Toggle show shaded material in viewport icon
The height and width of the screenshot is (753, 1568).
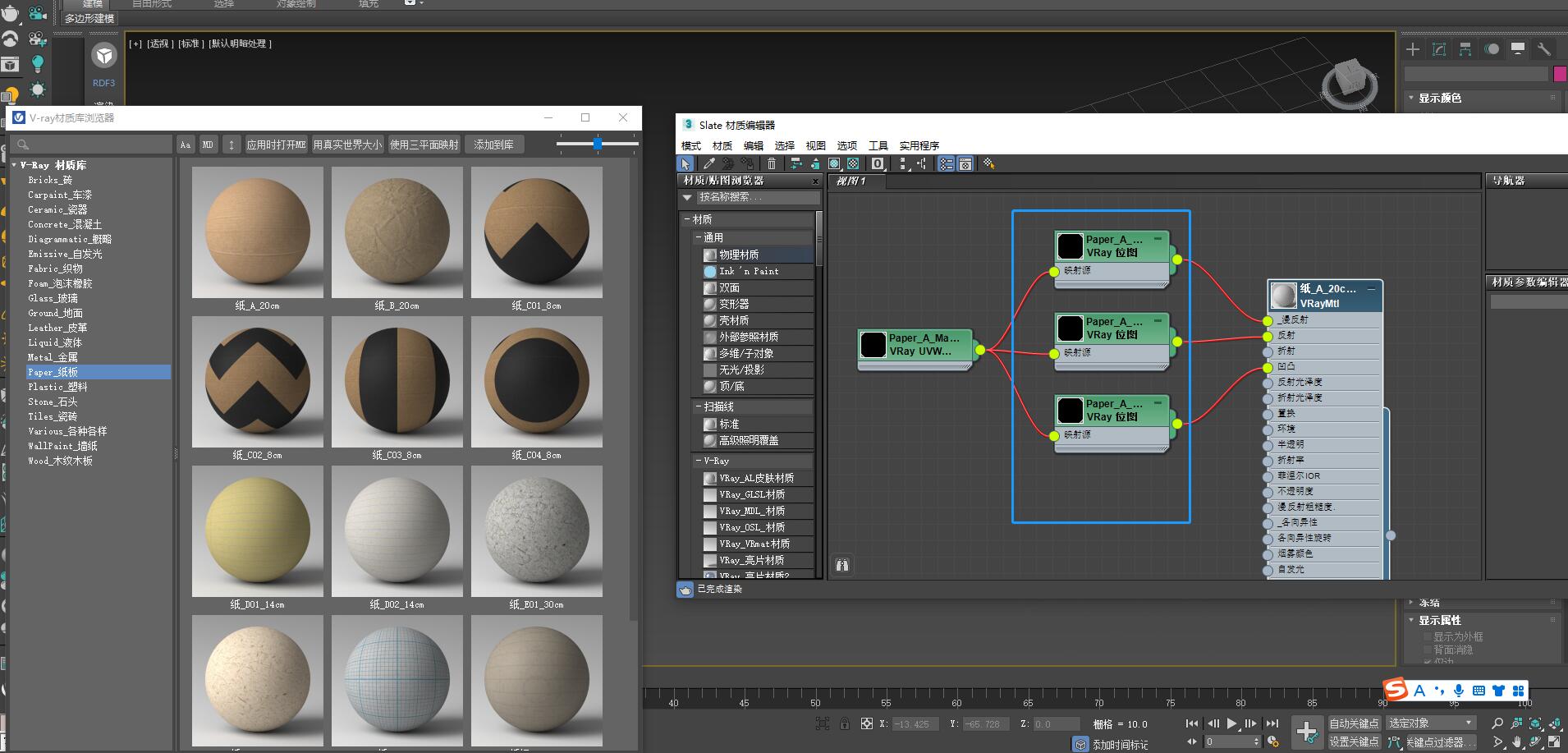tap(834, 163)
